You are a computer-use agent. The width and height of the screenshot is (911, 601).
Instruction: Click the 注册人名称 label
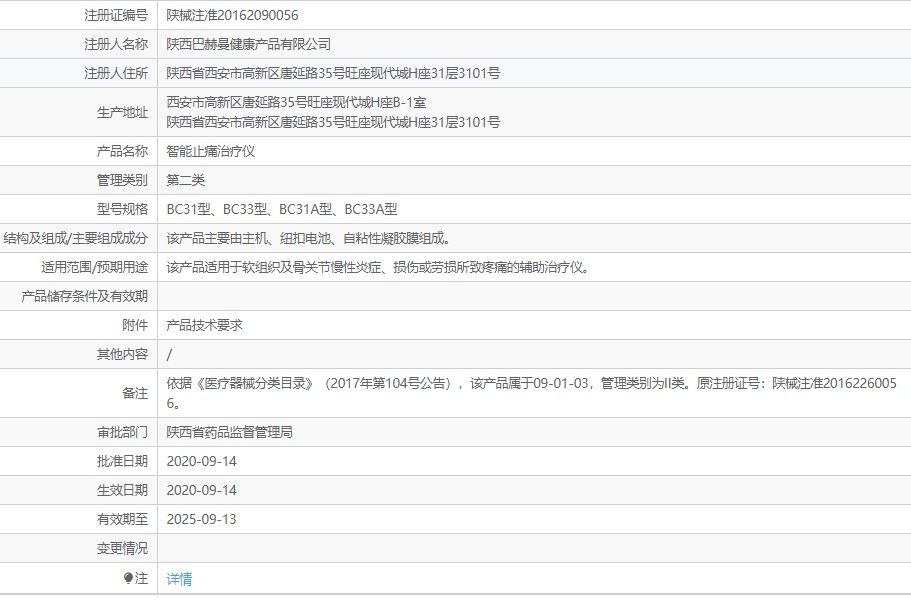pyautogui.click(x=116, y=44)
